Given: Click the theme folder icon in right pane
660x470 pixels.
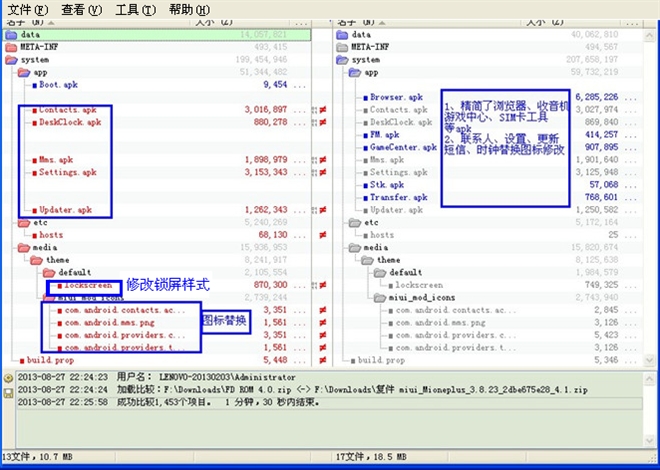Looking at the screenshot, I should coord(367,260).
